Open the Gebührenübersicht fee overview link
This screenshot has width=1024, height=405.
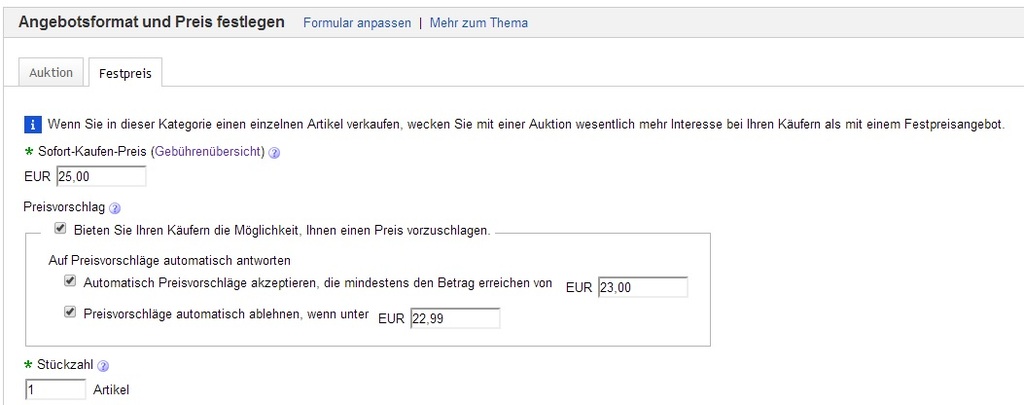tap(207, 152)
